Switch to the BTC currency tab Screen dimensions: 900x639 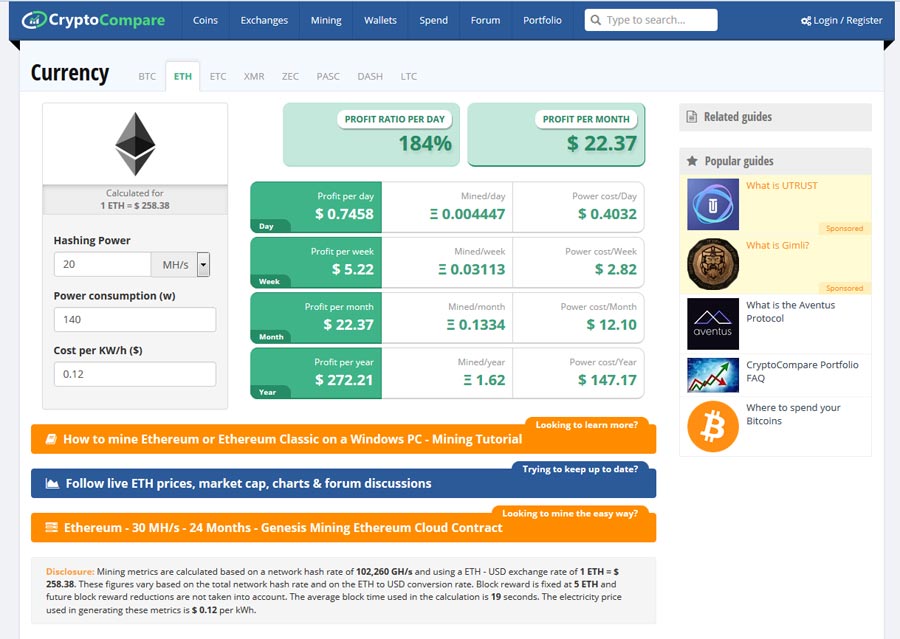click(147, 76)
